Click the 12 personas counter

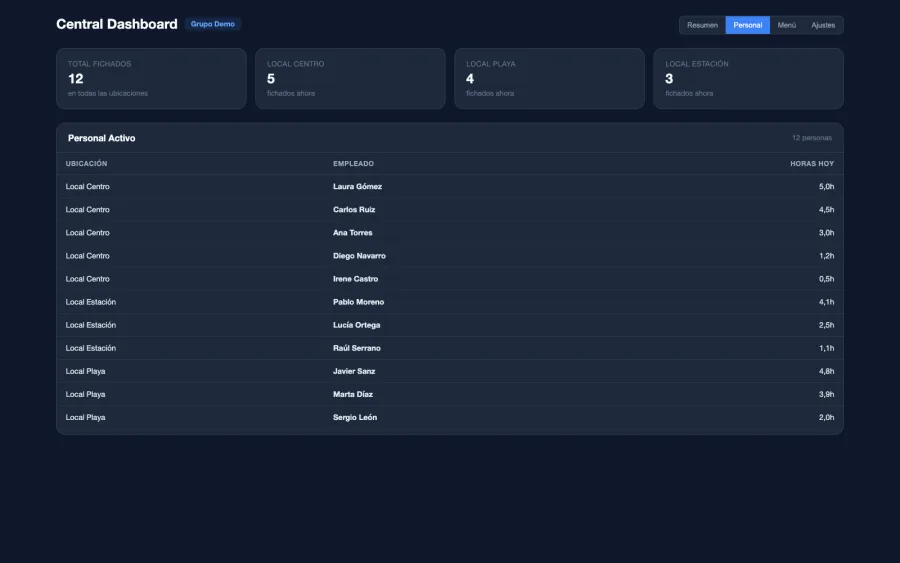[x=812, y=138]
